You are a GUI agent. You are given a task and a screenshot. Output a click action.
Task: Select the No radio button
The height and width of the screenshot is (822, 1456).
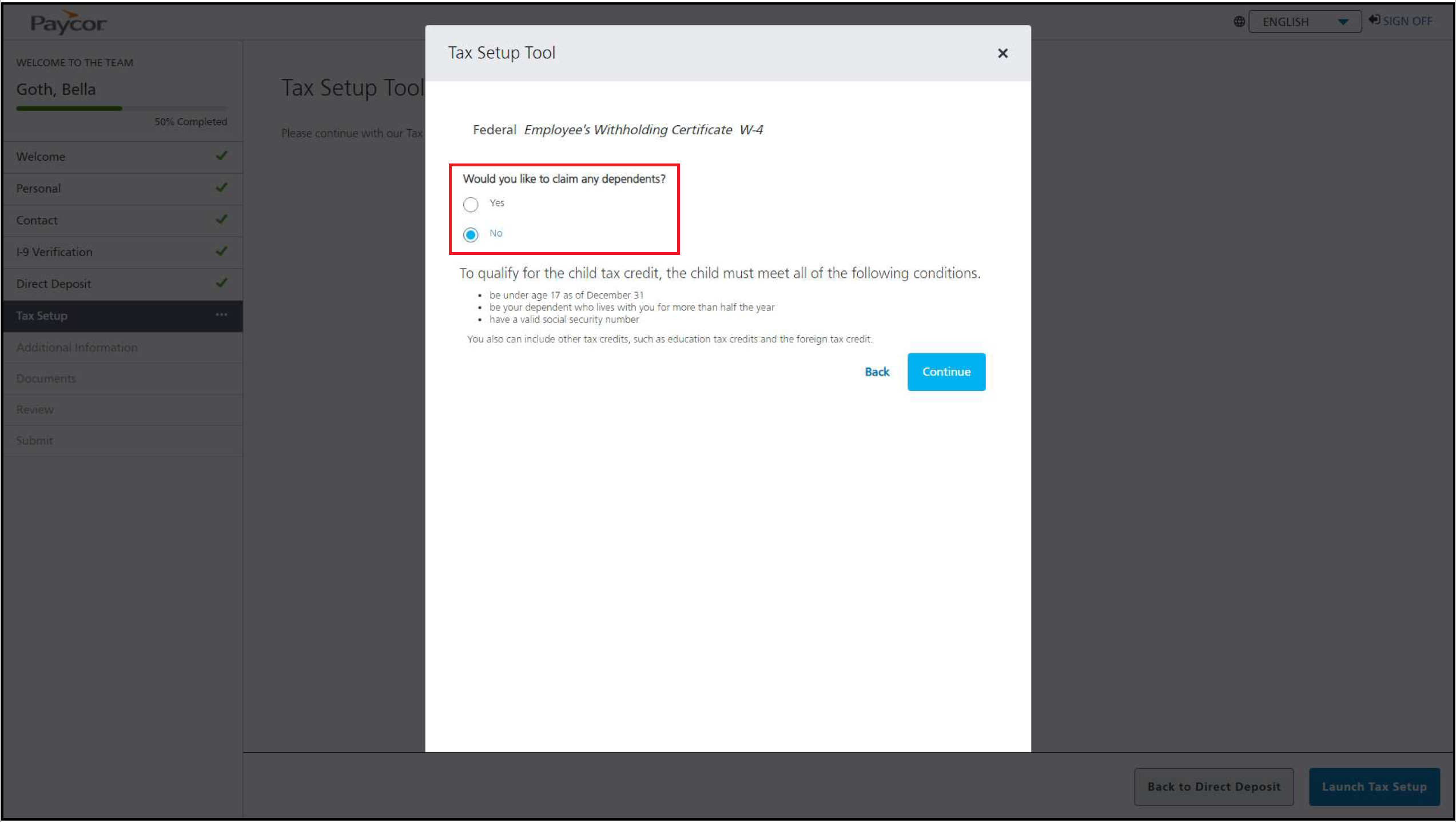pyautogui.click(x=471, y=234)
